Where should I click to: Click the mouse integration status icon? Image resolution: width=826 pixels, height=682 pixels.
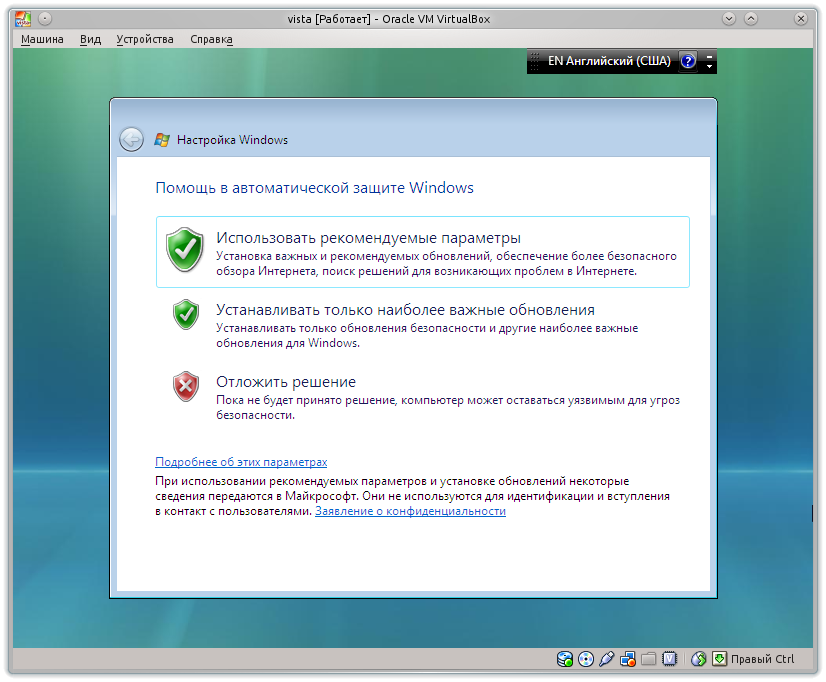(x=697, y=658)
